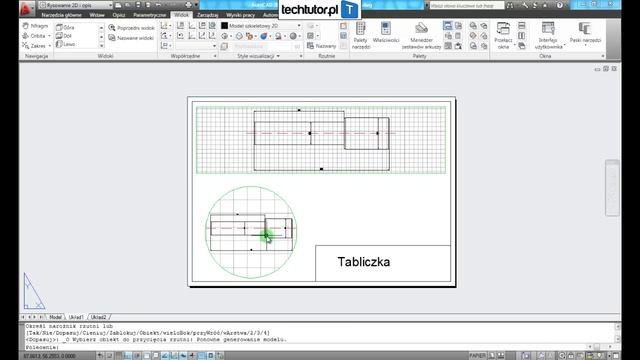Click the Zakres zoom tool

click(34, 46)
